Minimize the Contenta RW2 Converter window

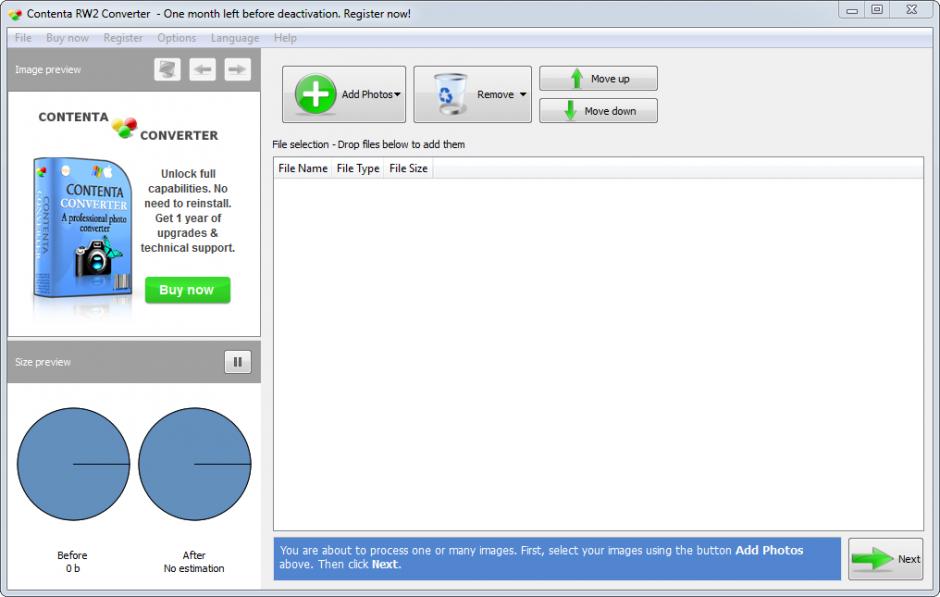852,10
